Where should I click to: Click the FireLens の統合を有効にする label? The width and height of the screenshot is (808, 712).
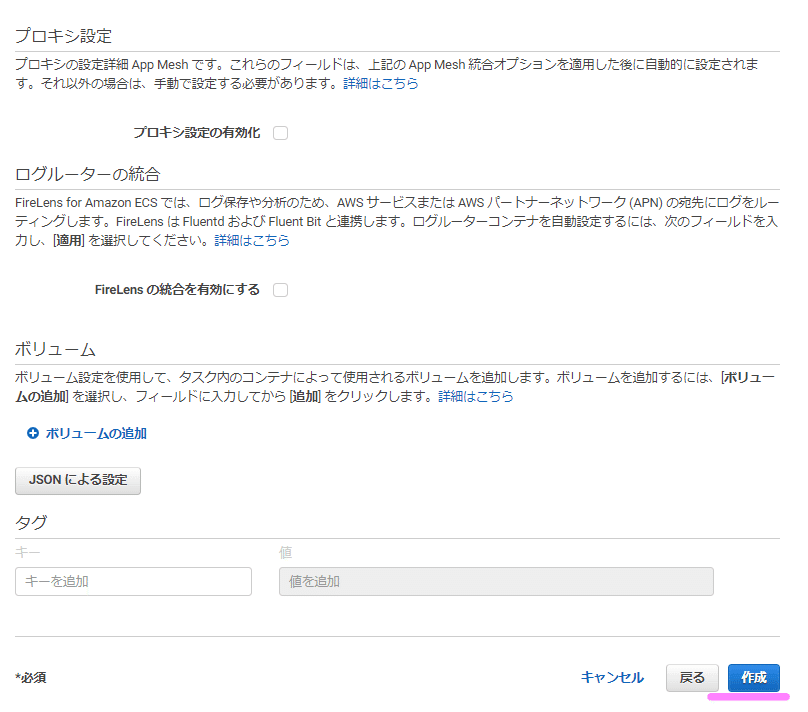click(177, 290)
